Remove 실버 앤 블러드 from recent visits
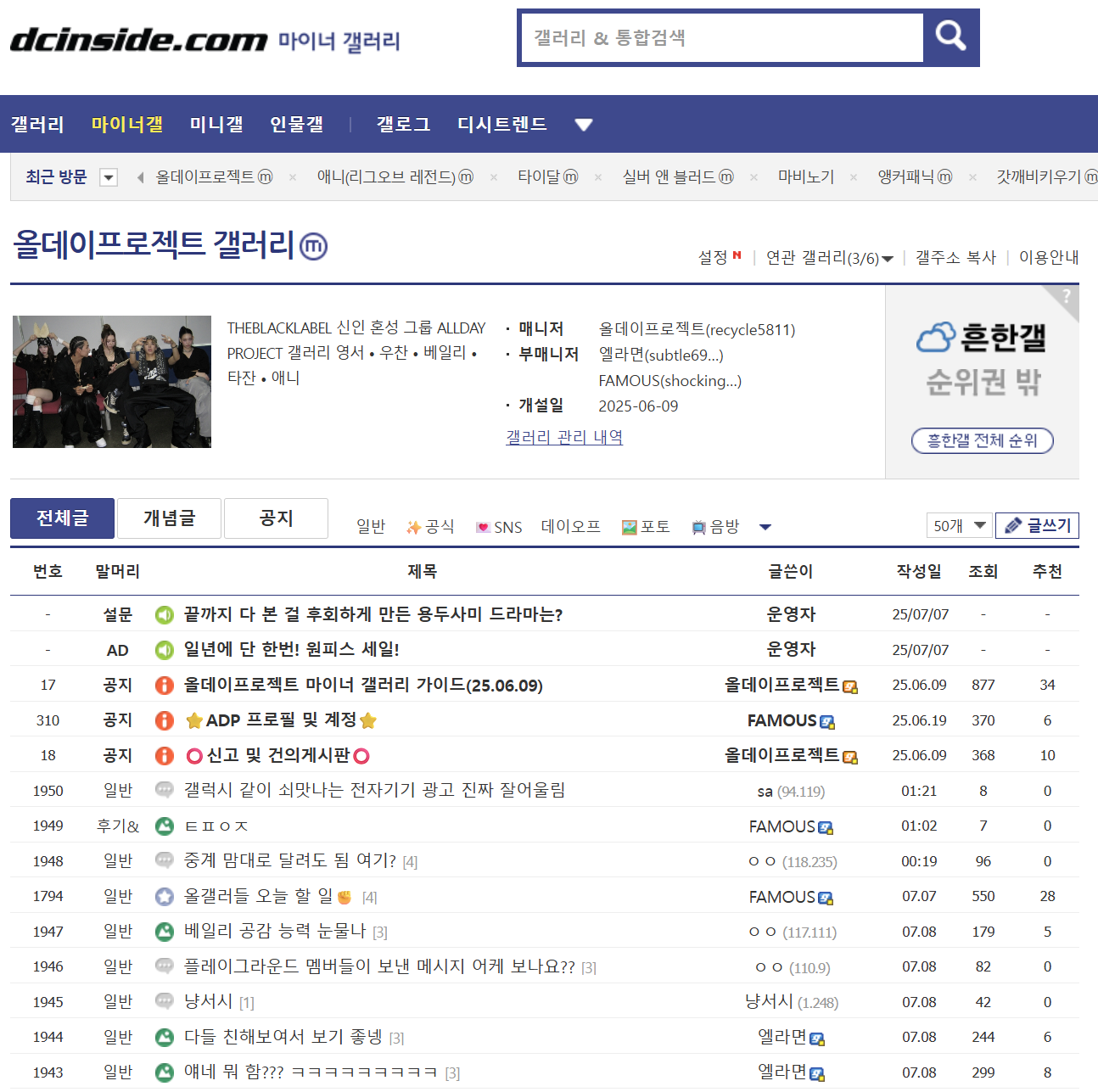1098x1092 pixels. click(753, 177)
